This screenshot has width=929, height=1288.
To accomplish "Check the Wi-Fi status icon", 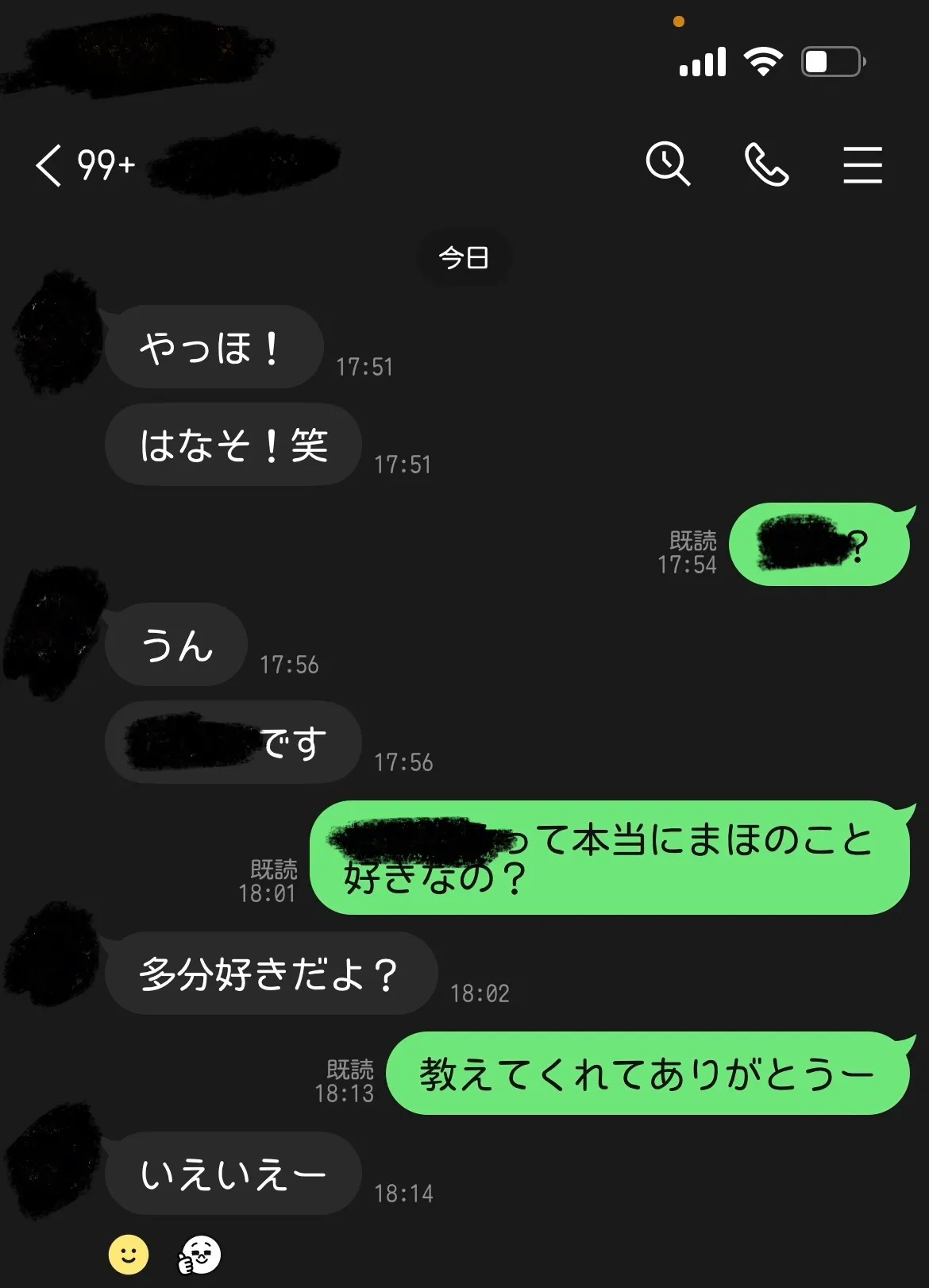I will pyautogui.click(x=763, y=61).
